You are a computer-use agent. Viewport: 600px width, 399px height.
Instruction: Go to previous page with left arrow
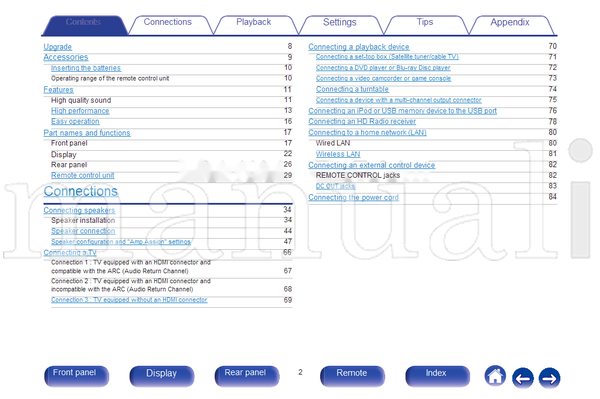click(x=523, y=378)
